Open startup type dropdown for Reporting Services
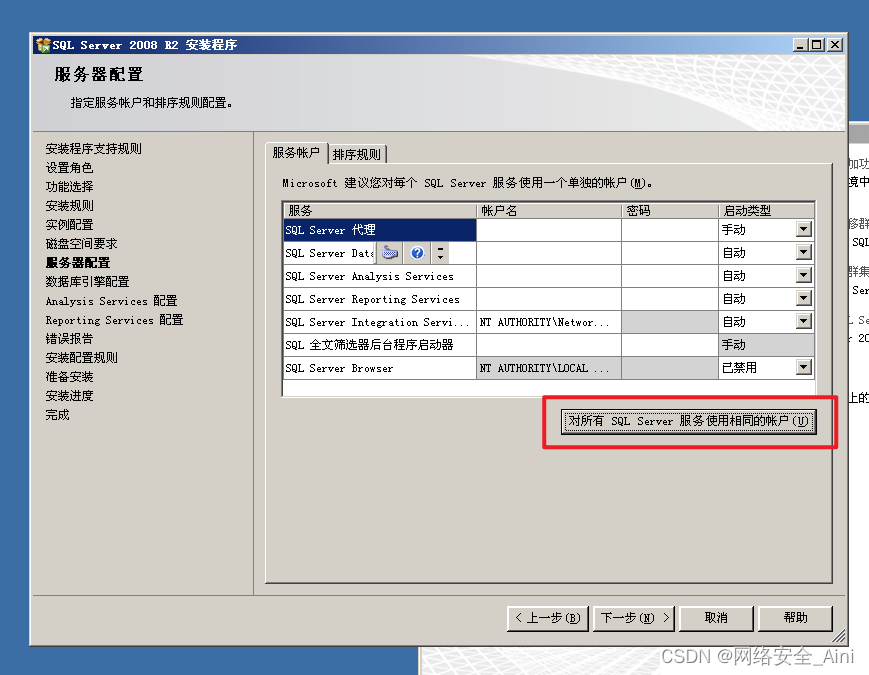 click(804, 299)
